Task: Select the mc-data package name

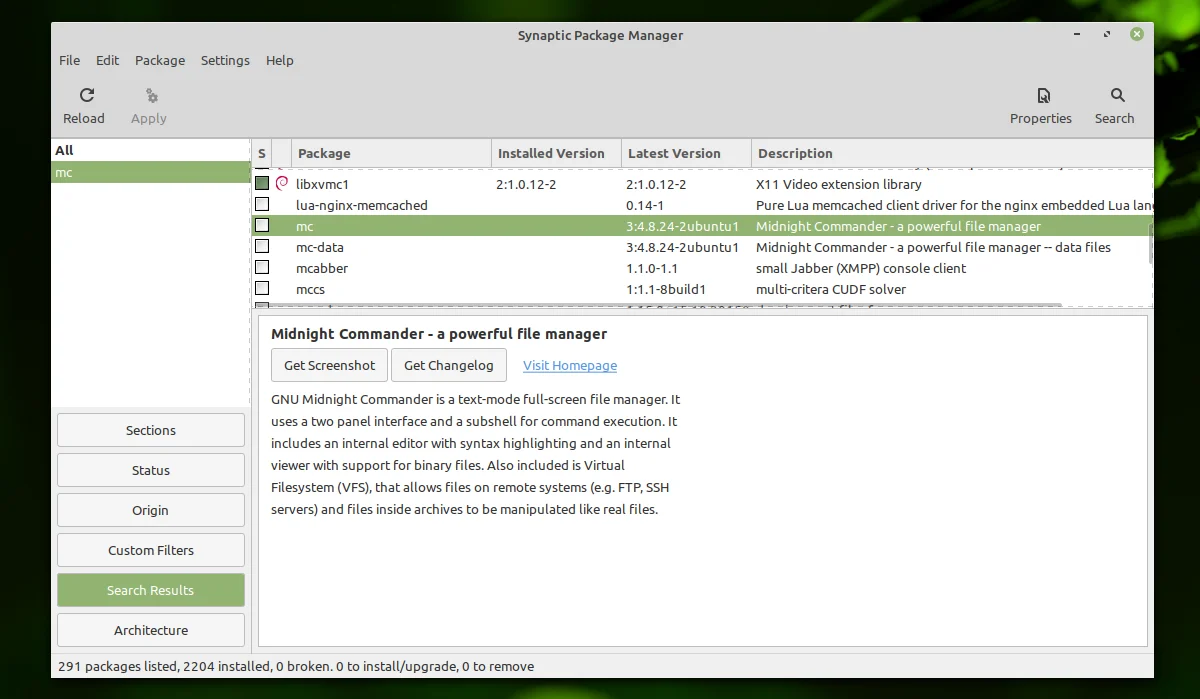Action: point(320,247)
